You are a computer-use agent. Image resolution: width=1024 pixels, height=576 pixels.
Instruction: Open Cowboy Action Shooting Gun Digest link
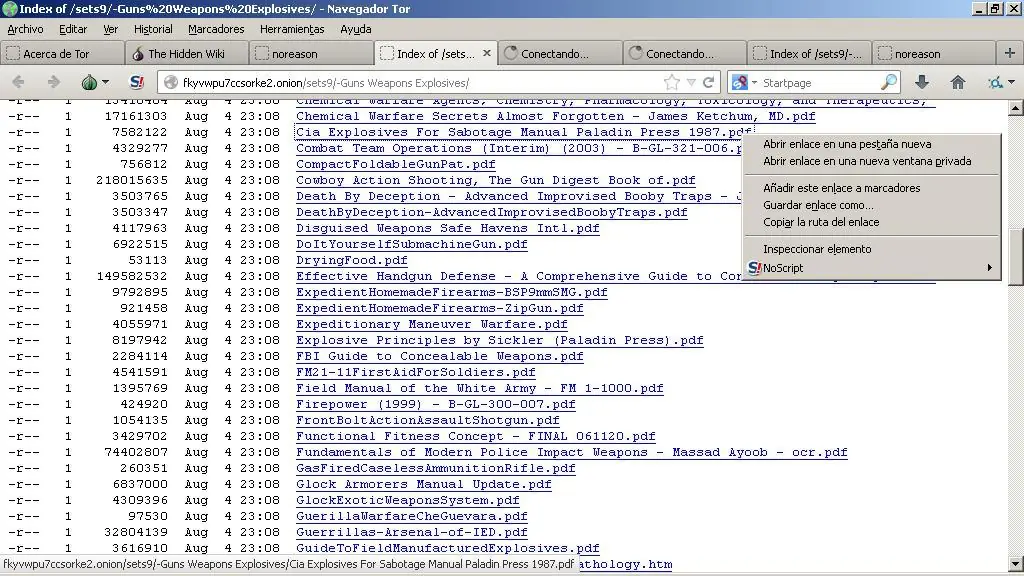(x=496, y=180)
